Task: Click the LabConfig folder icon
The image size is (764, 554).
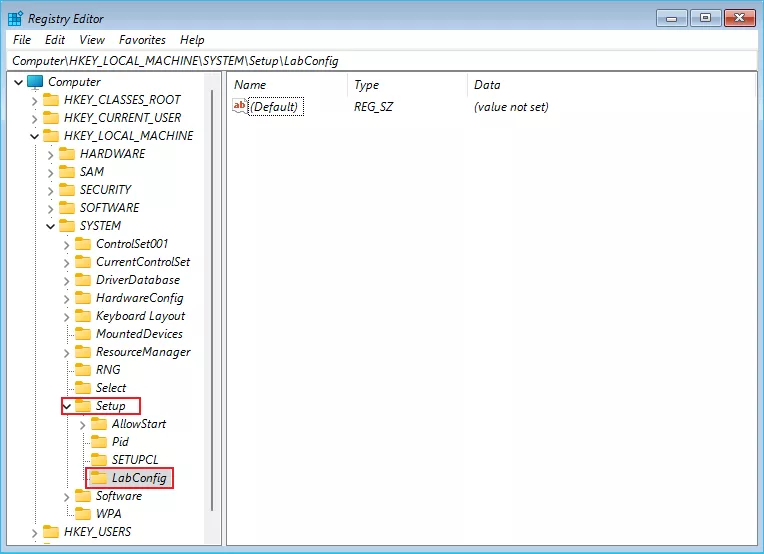Action: click(99, 478)
